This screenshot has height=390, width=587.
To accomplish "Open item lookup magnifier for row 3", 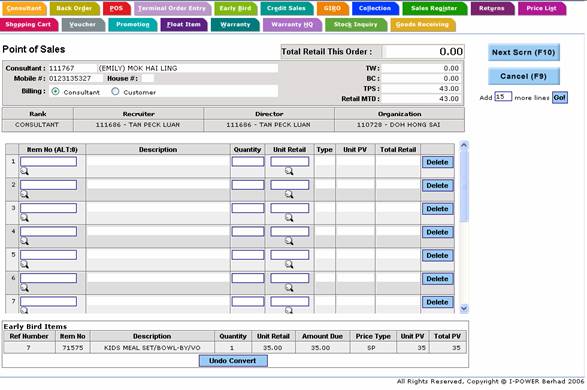I will [24, 218].
